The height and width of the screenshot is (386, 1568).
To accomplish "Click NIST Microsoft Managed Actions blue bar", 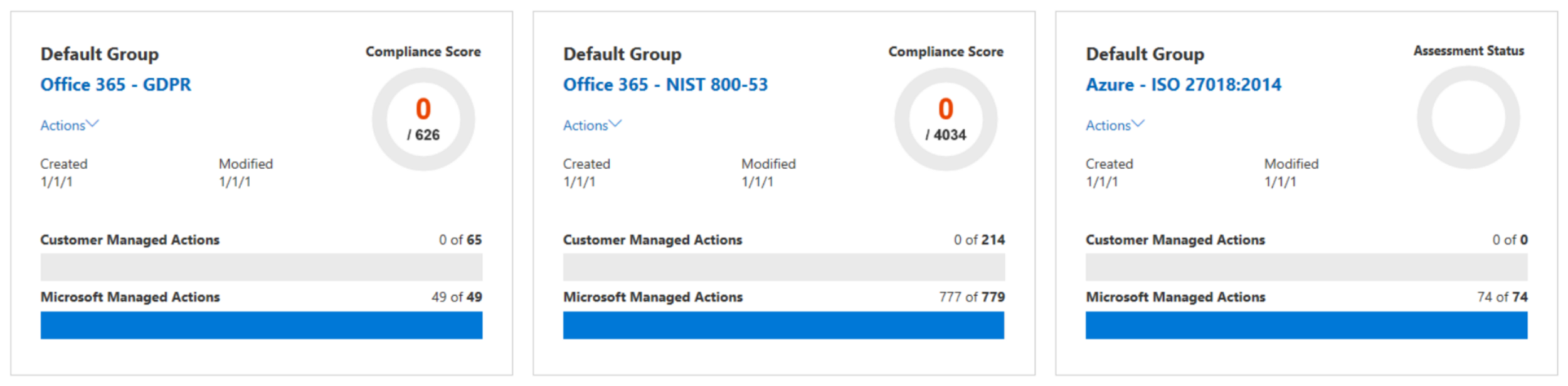I will (x=784, y=325).
